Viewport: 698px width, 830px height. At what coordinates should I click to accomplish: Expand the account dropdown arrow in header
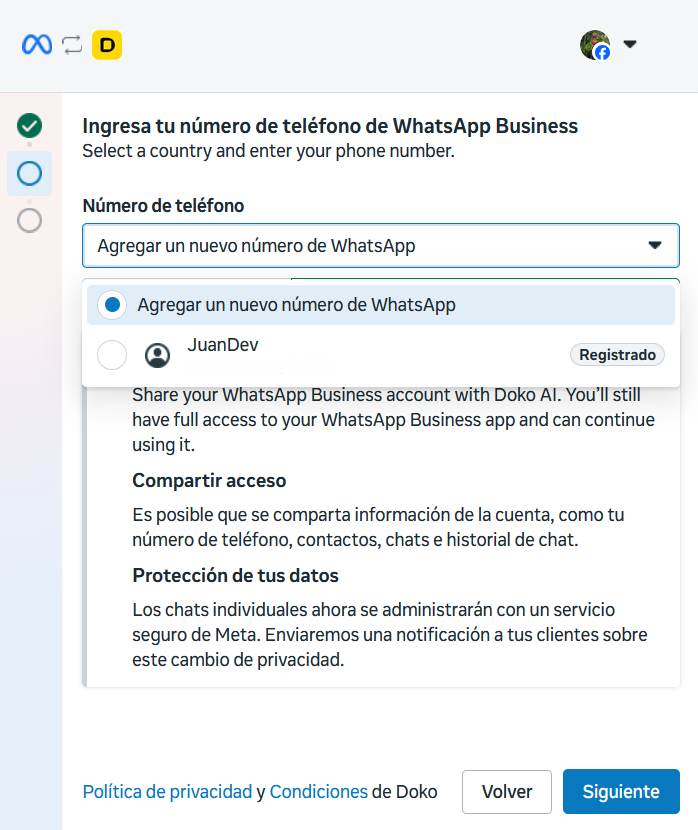coord(630,44)
